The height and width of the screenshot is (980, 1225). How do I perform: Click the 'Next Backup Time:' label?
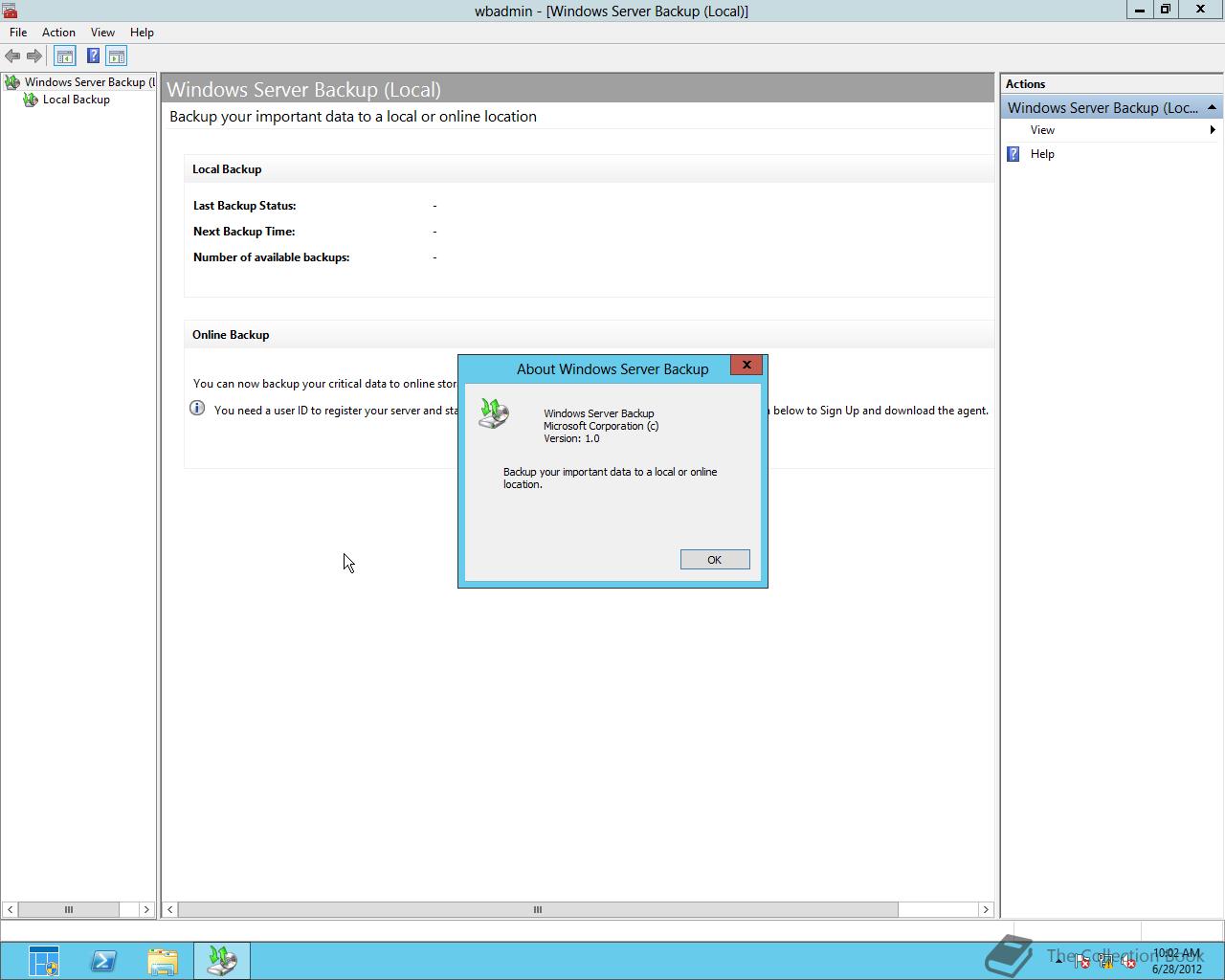tap(244, 232)
